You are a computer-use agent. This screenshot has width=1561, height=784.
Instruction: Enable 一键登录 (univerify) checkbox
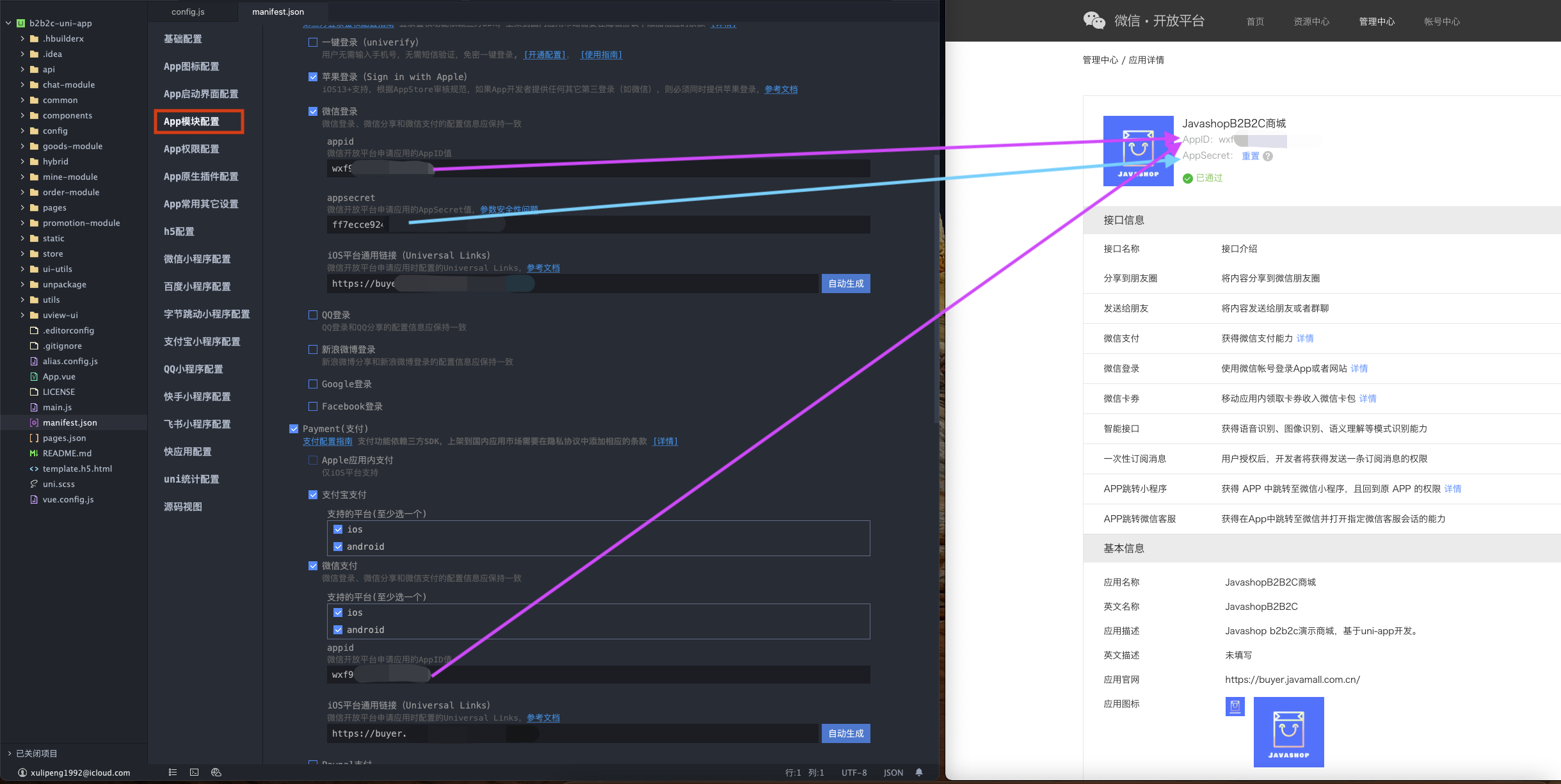pyautogui.click(x=313, y=42)
